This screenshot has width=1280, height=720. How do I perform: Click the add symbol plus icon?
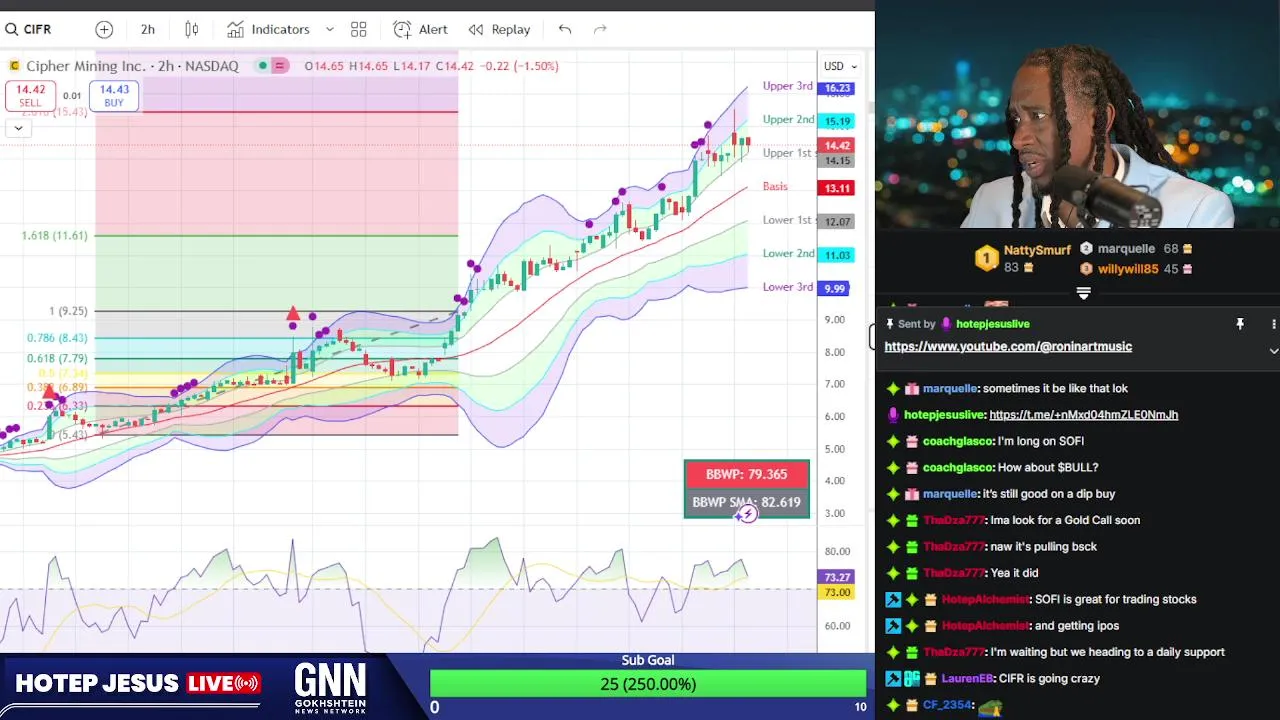pos(104,29)
